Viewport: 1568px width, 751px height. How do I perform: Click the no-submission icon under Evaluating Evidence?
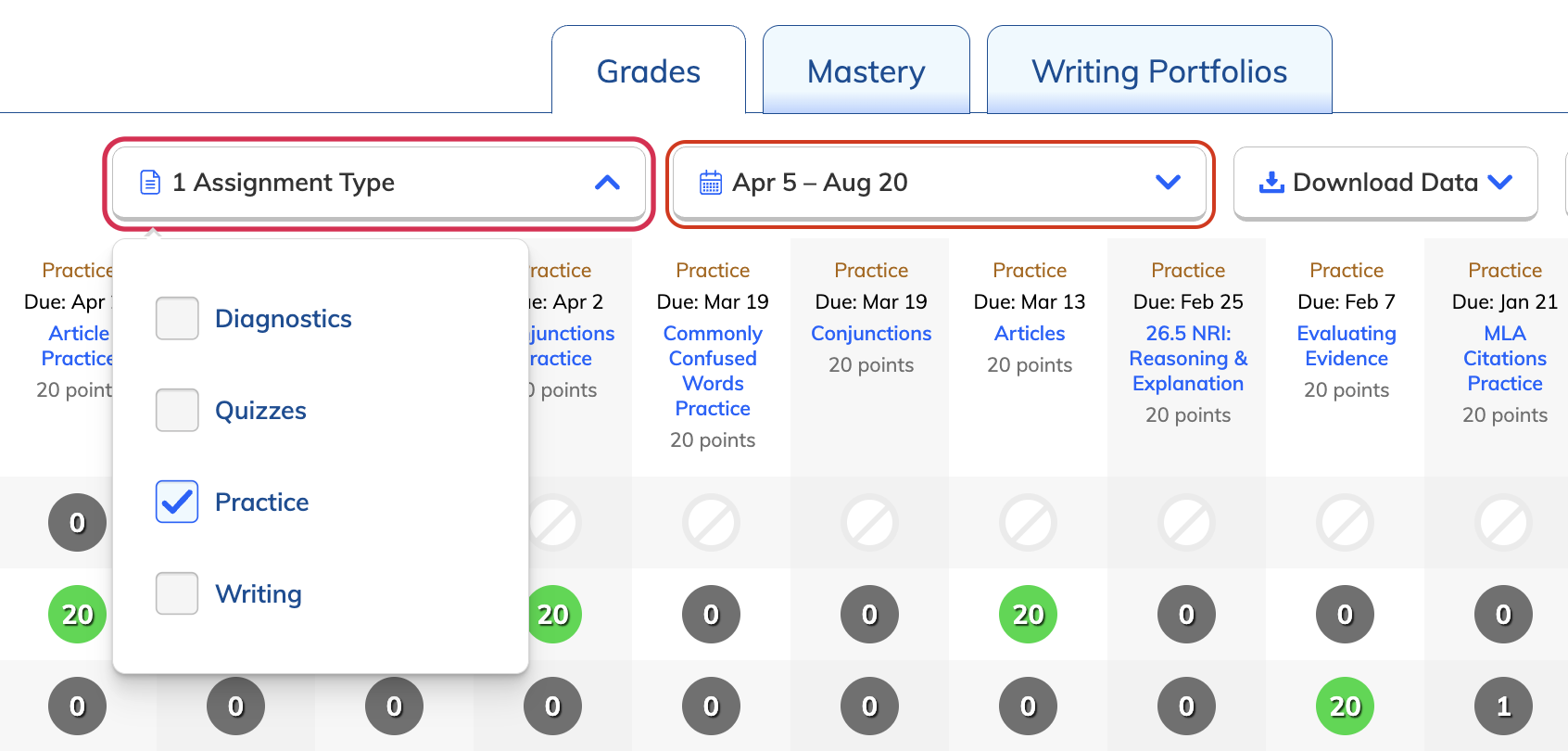point(1345,522)
